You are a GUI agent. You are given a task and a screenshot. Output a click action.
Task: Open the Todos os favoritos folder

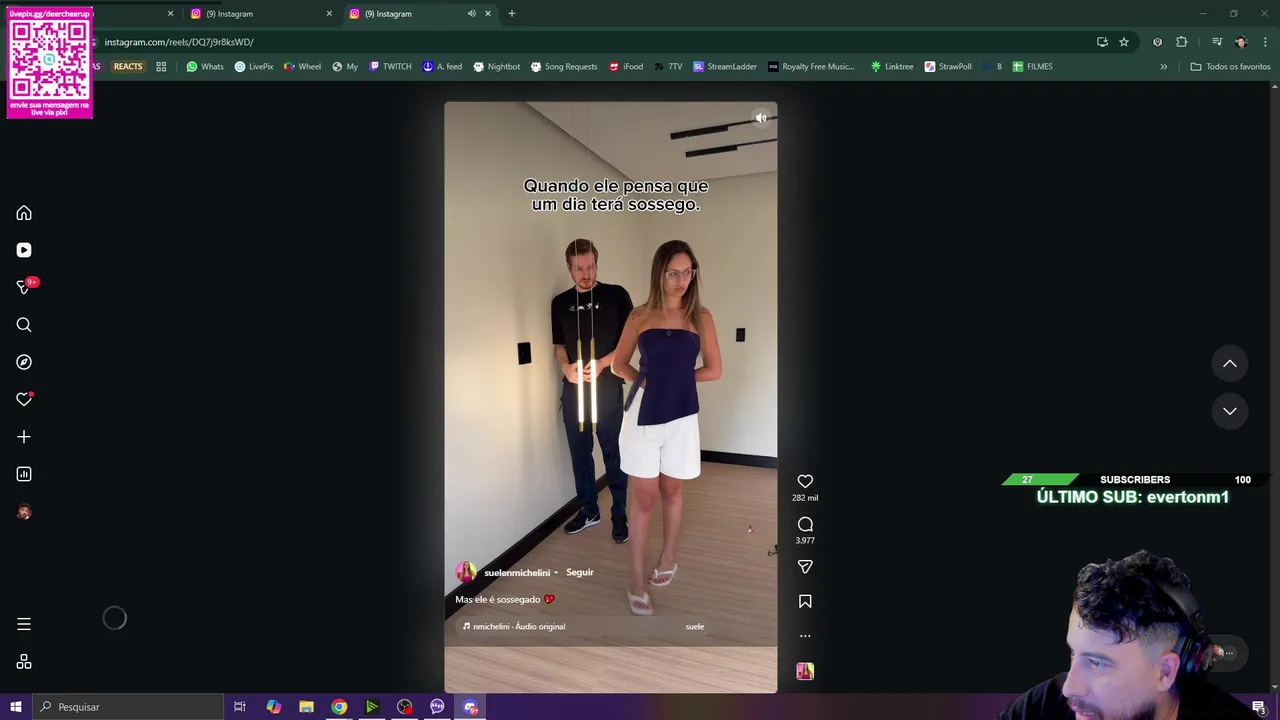coord(1230,67)
